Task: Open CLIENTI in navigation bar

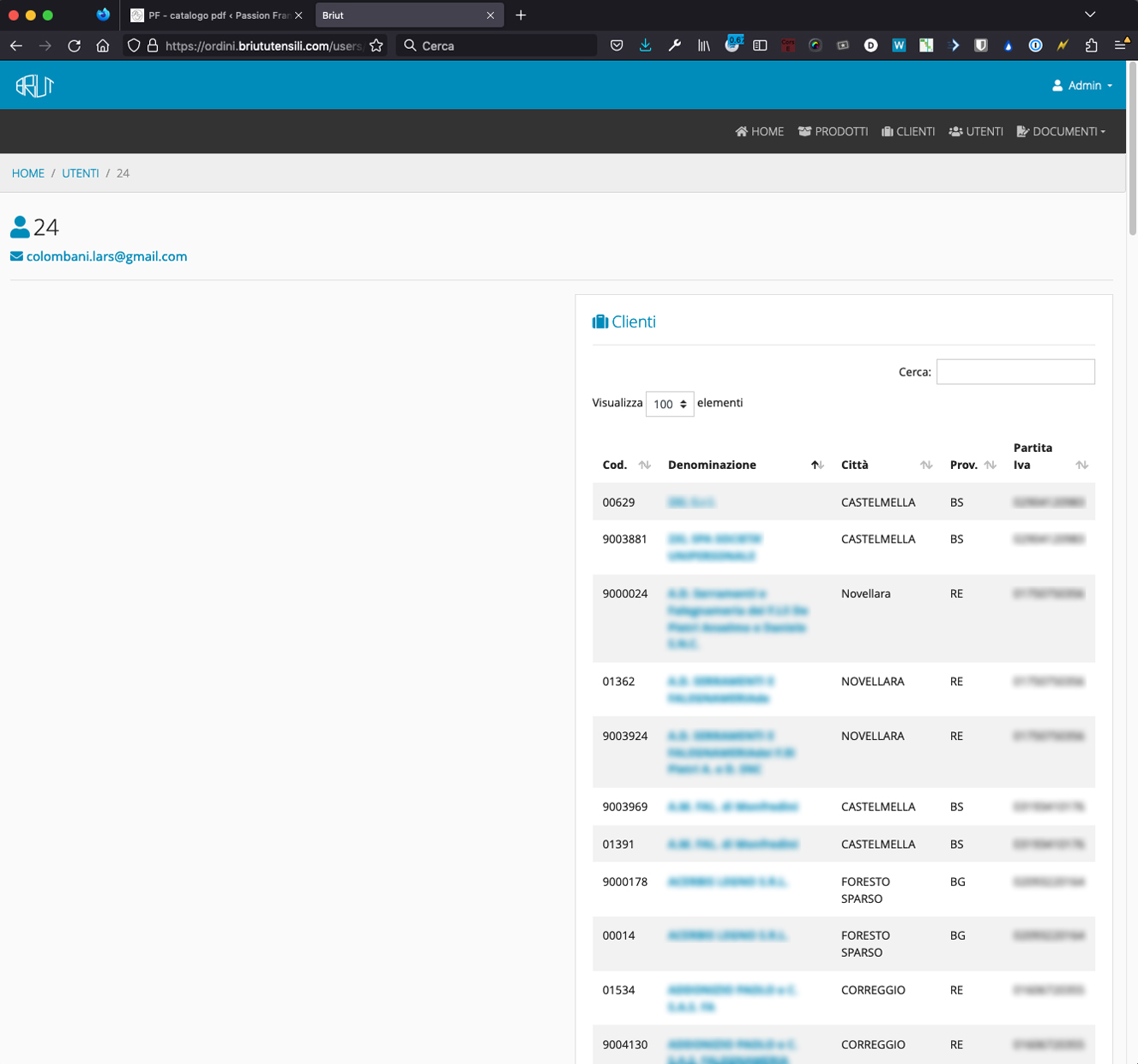Action: click(x=908, y=131)
